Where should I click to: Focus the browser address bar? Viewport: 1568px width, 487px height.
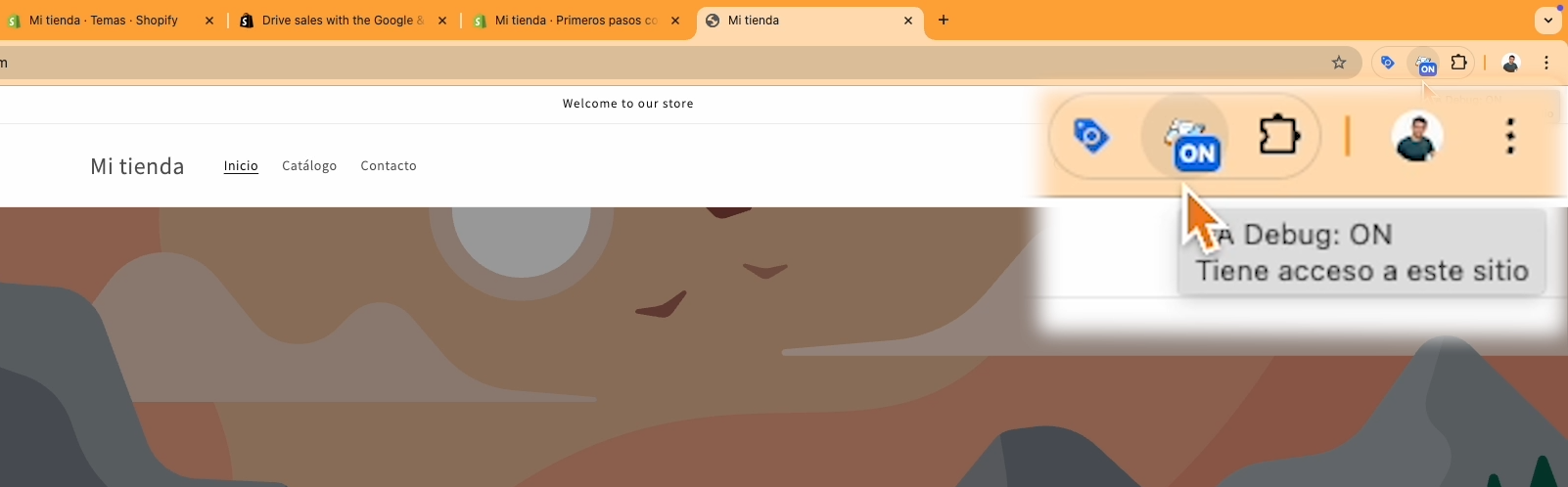(666, 63)
